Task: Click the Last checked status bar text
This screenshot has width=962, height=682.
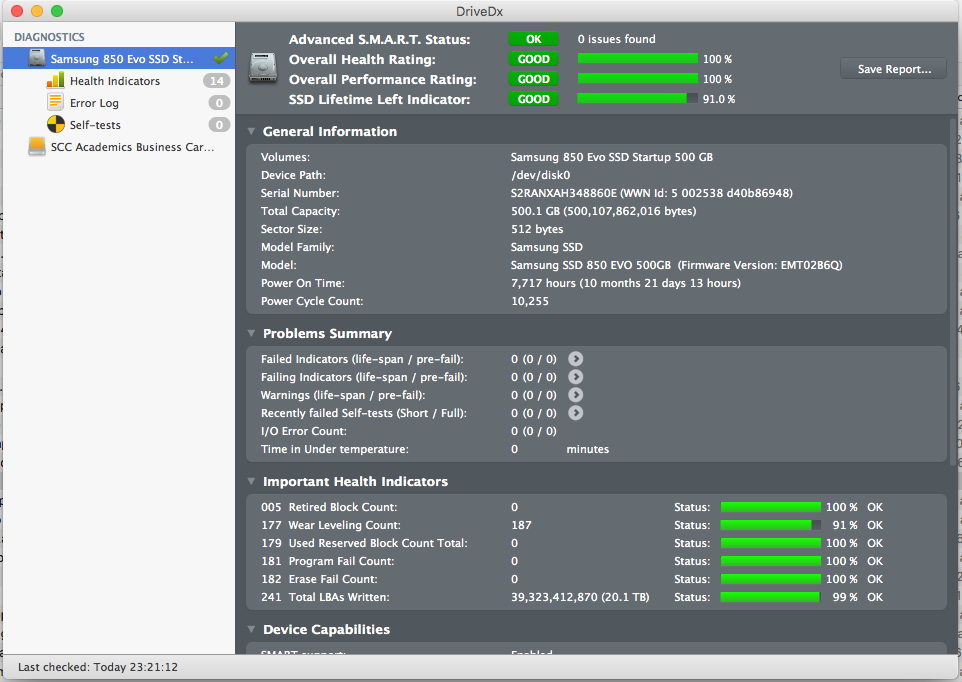Action: pyautogui.click(x=98, y=667)
